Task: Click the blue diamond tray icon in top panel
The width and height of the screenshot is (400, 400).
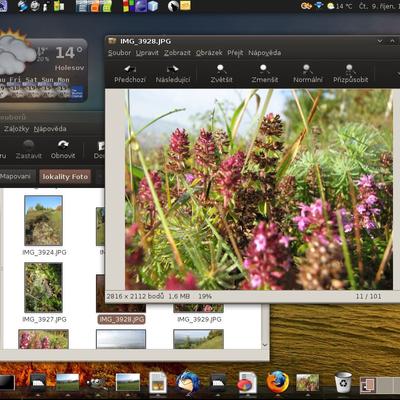Action: (x=319, y=5)
